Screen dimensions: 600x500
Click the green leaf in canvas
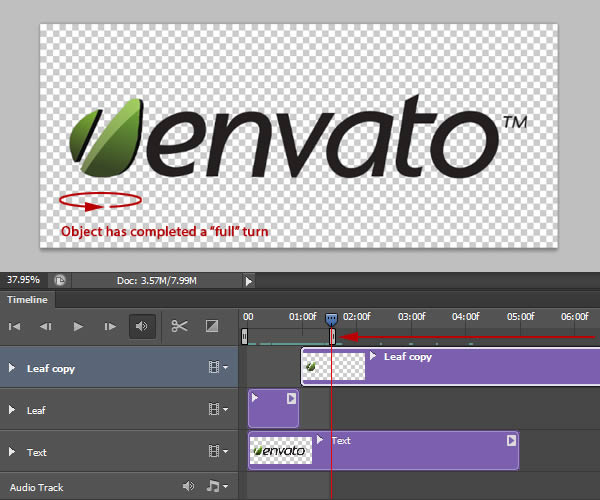(106, 138)
